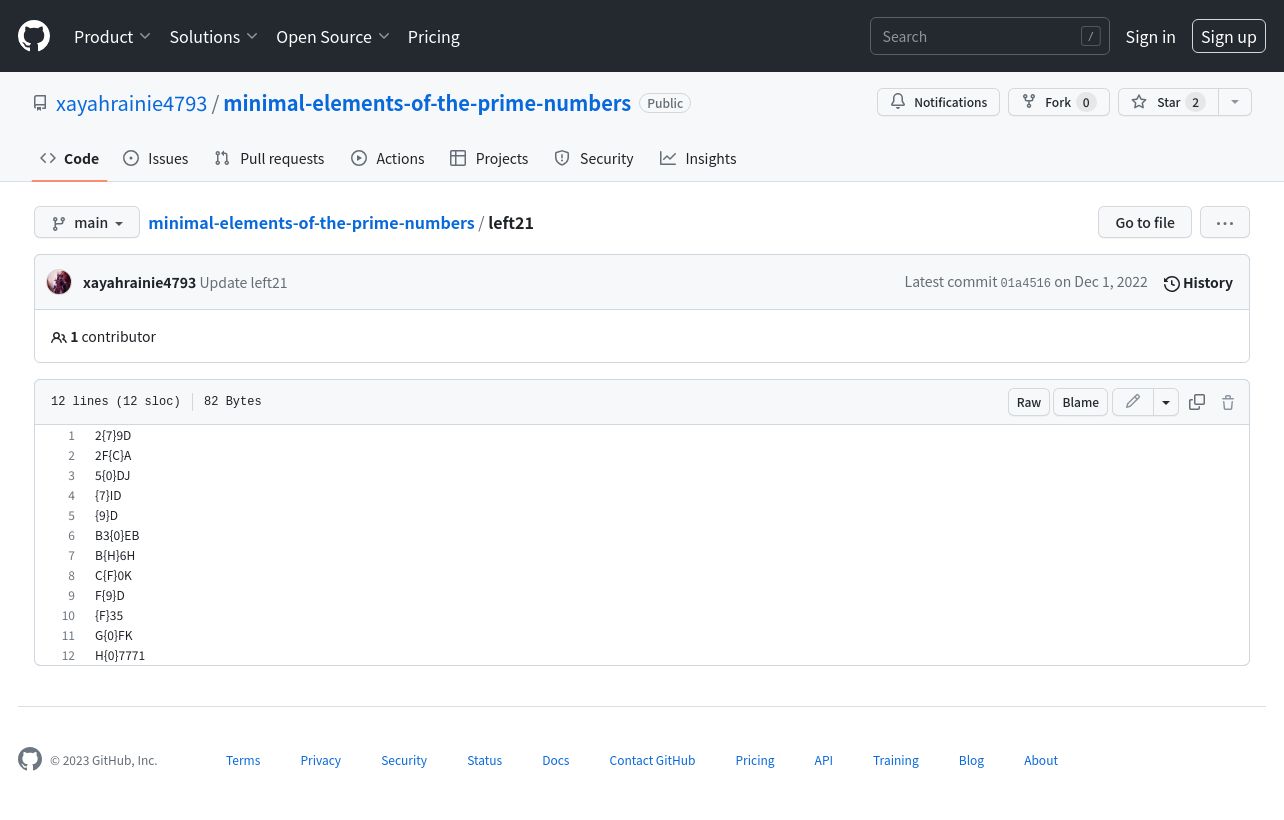1284x820 pixels.
Task: Switch to the Code tab
Action: point(70,158)
